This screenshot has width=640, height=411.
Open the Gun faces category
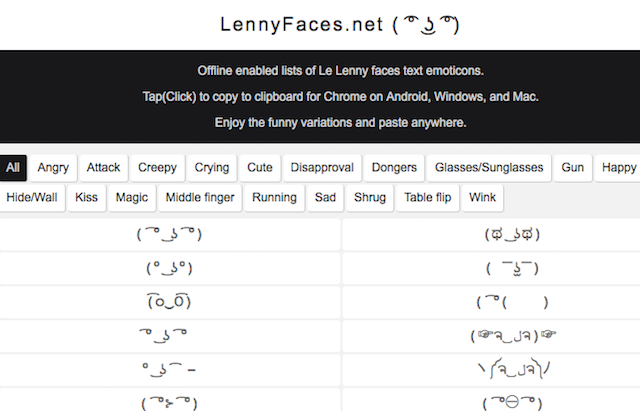tap(572, 168)
